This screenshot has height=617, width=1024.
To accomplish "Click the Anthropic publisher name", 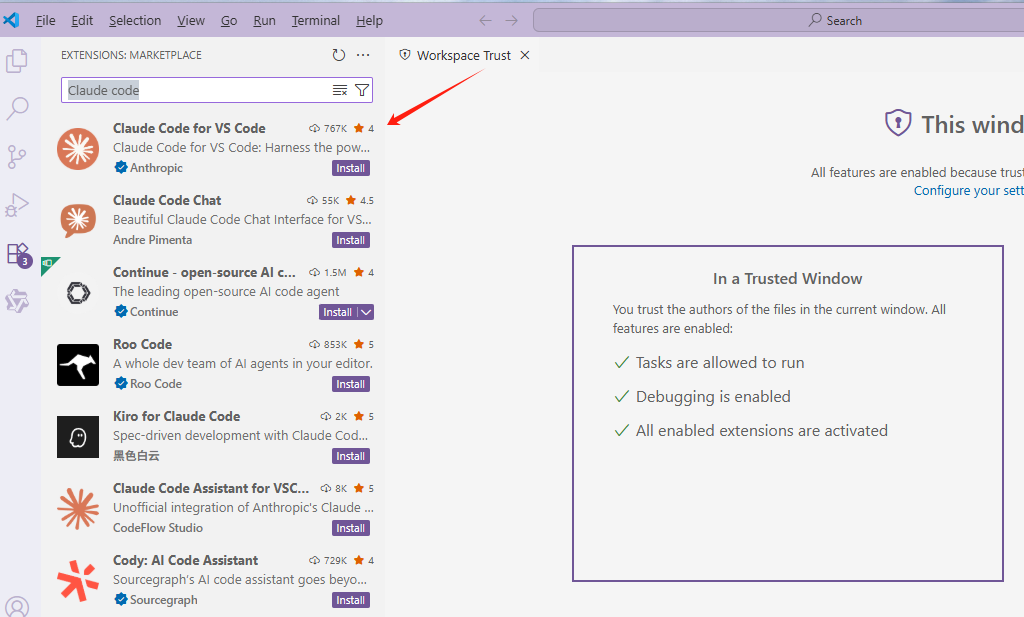I will click(x=156, y=168).
